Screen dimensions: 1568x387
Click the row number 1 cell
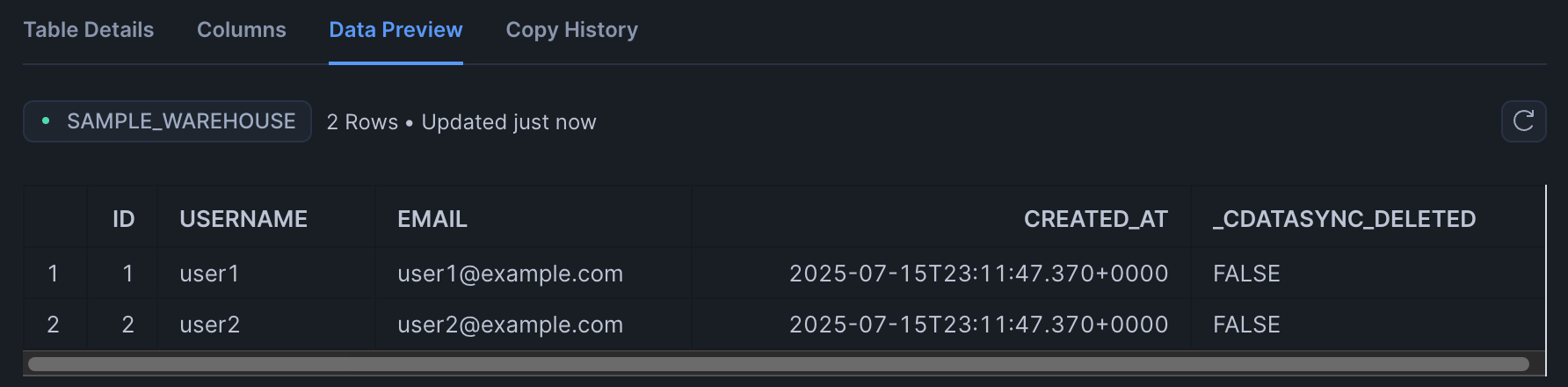[54, 274]
